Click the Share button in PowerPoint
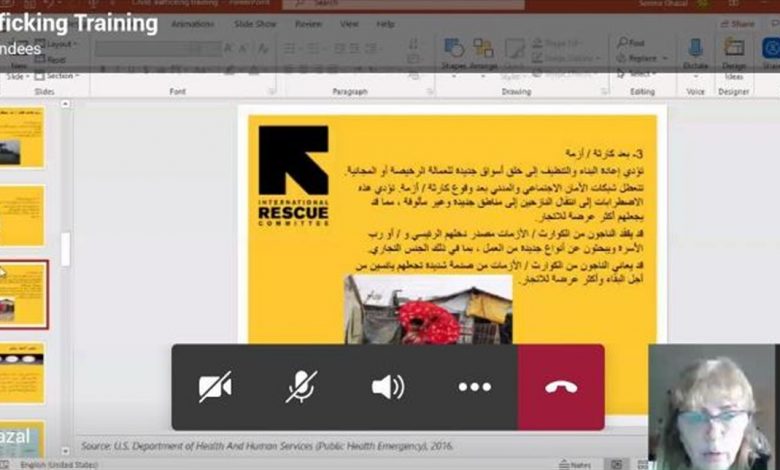 (x=737, y=24)
